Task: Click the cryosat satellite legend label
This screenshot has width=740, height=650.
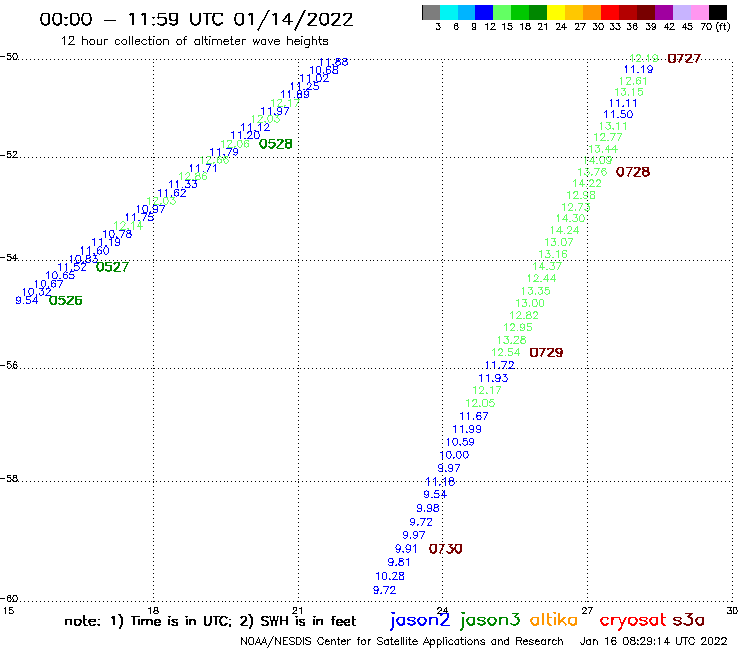Action: pyautogui.click(x=633, y=621)
